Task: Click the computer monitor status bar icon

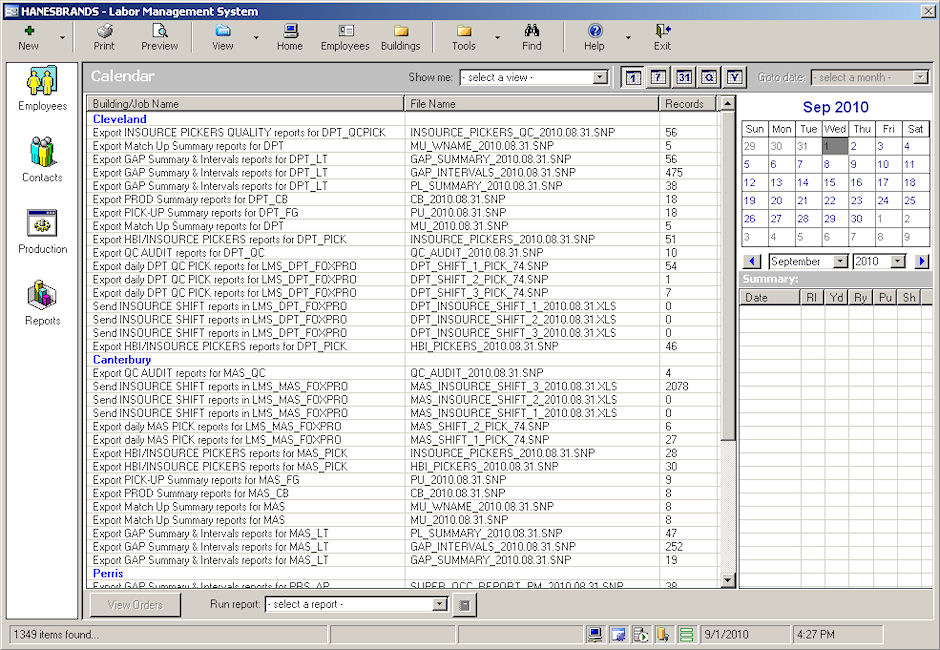Action: click(x=595, y=634)
